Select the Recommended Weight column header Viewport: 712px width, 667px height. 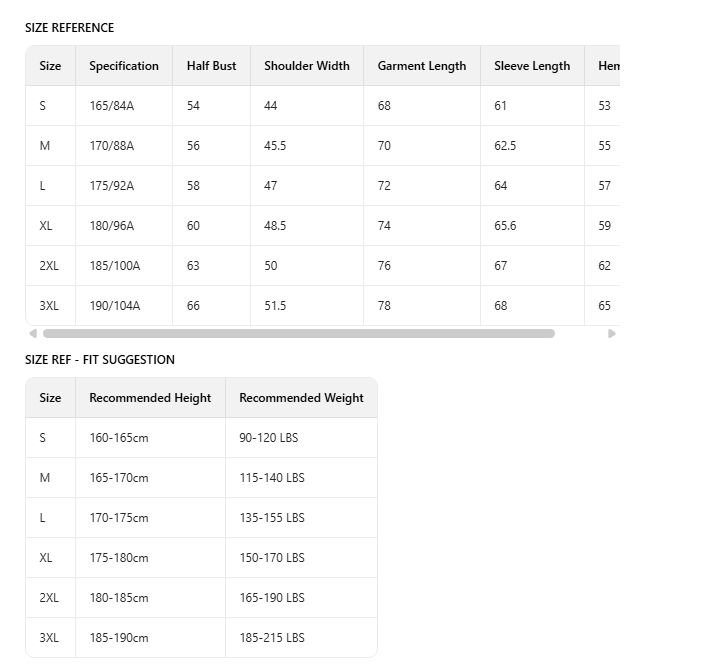[301, 398]
